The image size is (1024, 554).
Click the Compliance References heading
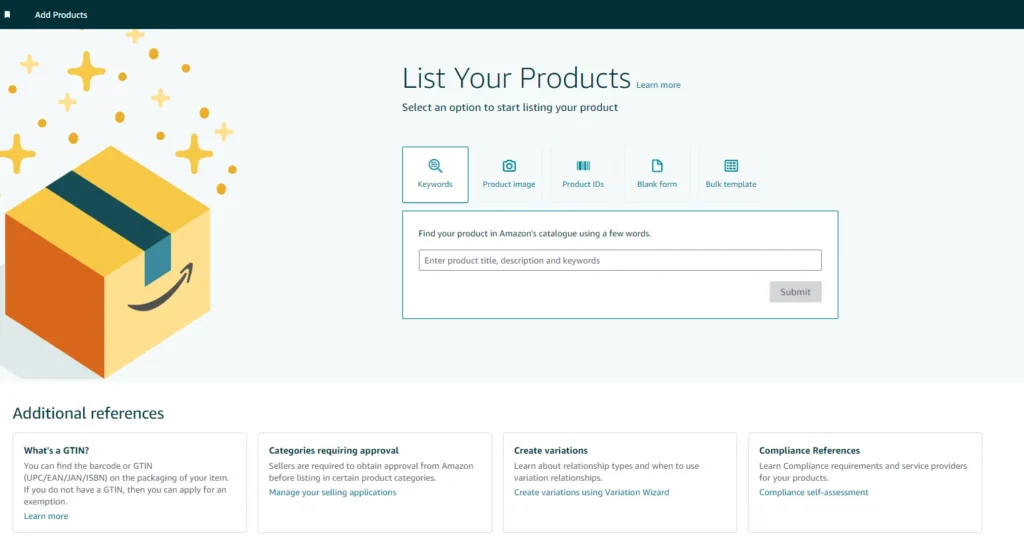tap(809, 450)
